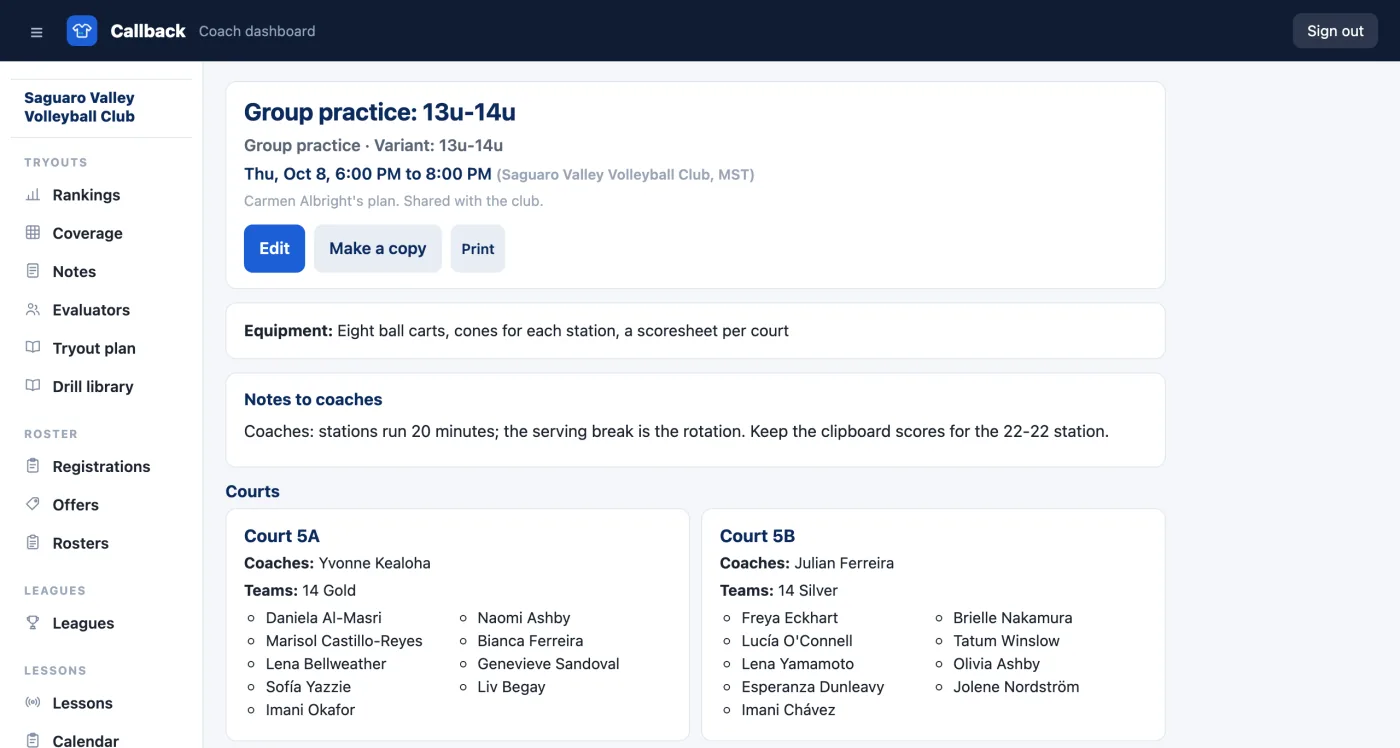Go to Registrations in sidebar
This screenshot has width=1400, height=748.
point(101,467)
